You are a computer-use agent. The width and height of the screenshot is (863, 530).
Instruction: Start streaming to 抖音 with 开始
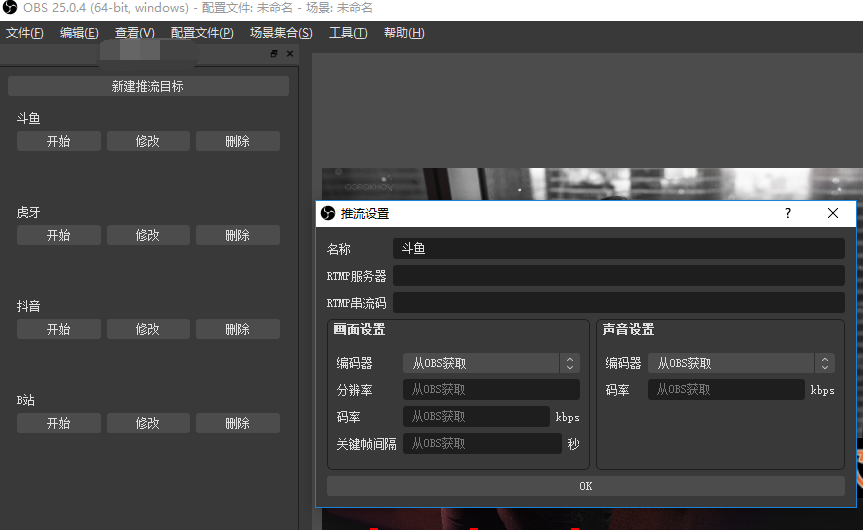[58, 329]
